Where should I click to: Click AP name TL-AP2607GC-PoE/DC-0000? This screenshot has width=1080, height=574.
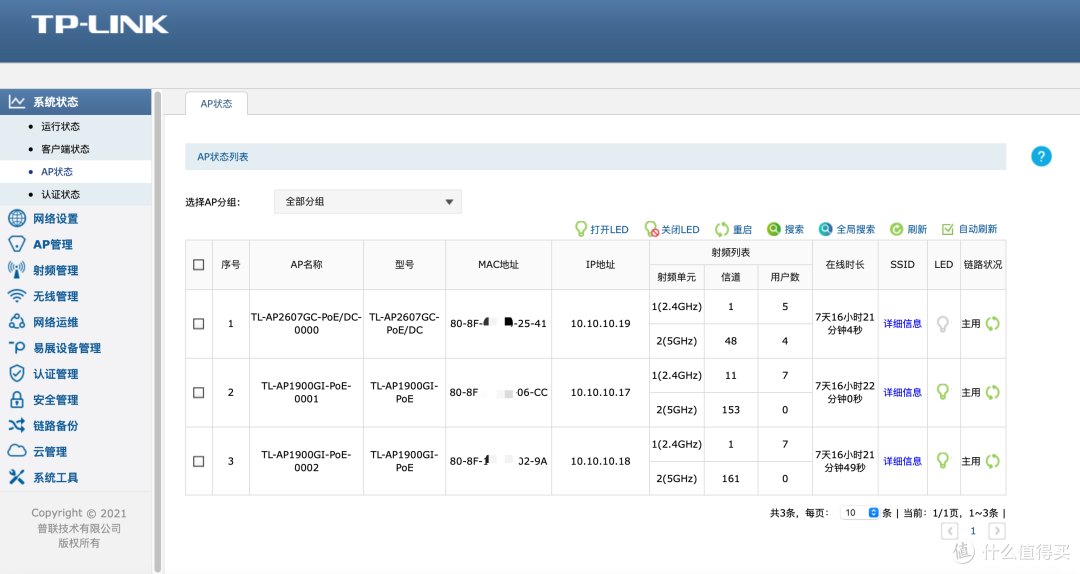coord(307,323)
